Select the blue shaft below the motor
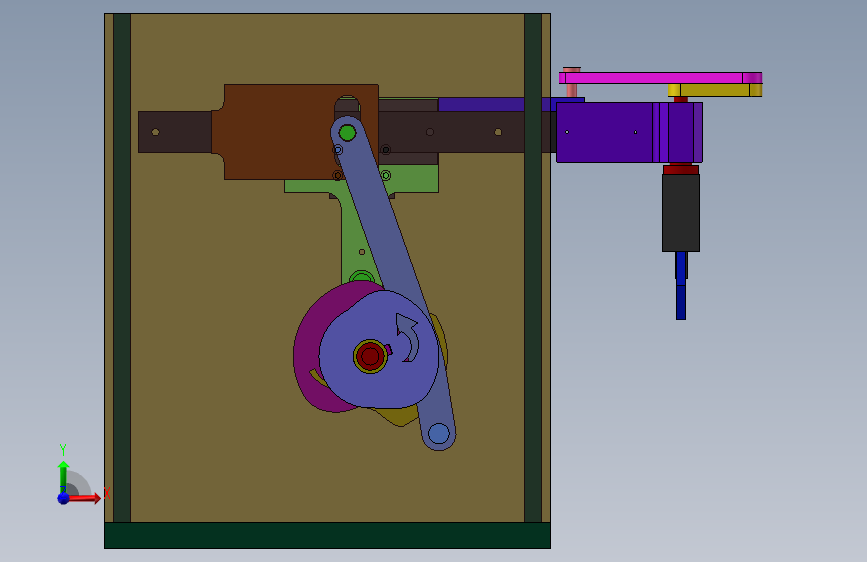 pyautogui.click(x=681, y=285)
